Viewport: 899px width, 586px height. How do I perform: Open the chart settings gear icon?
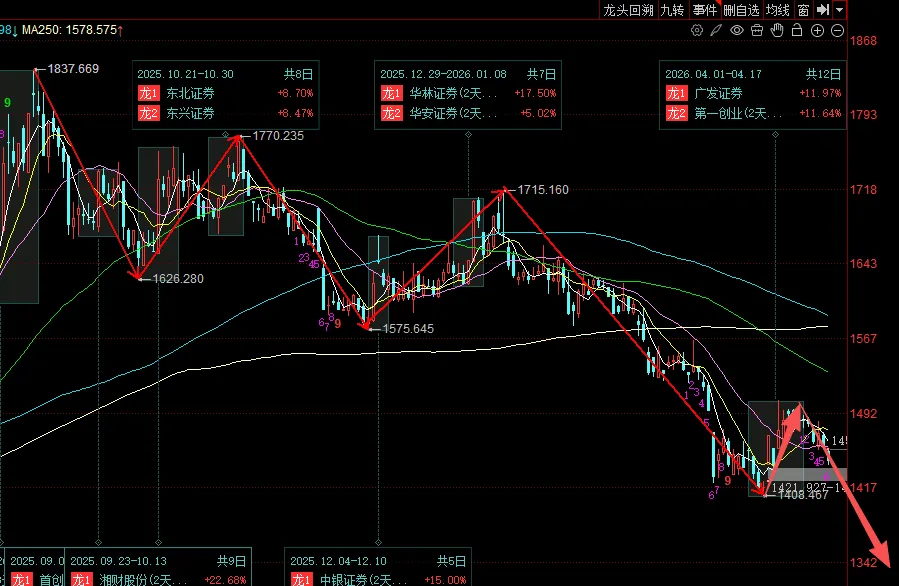tap(696, 30)
